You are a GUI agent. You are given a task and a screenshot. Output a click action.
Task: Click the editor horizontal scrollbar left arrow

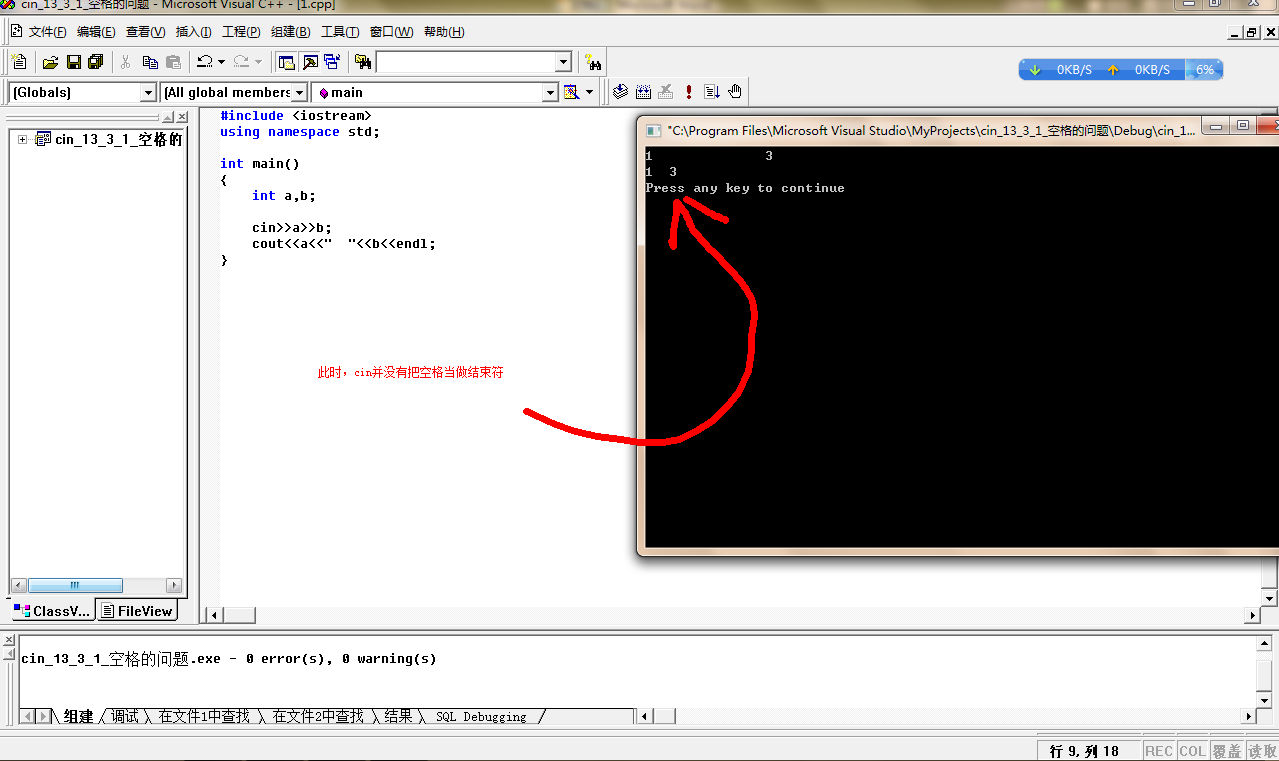click(x=212, y=615)
